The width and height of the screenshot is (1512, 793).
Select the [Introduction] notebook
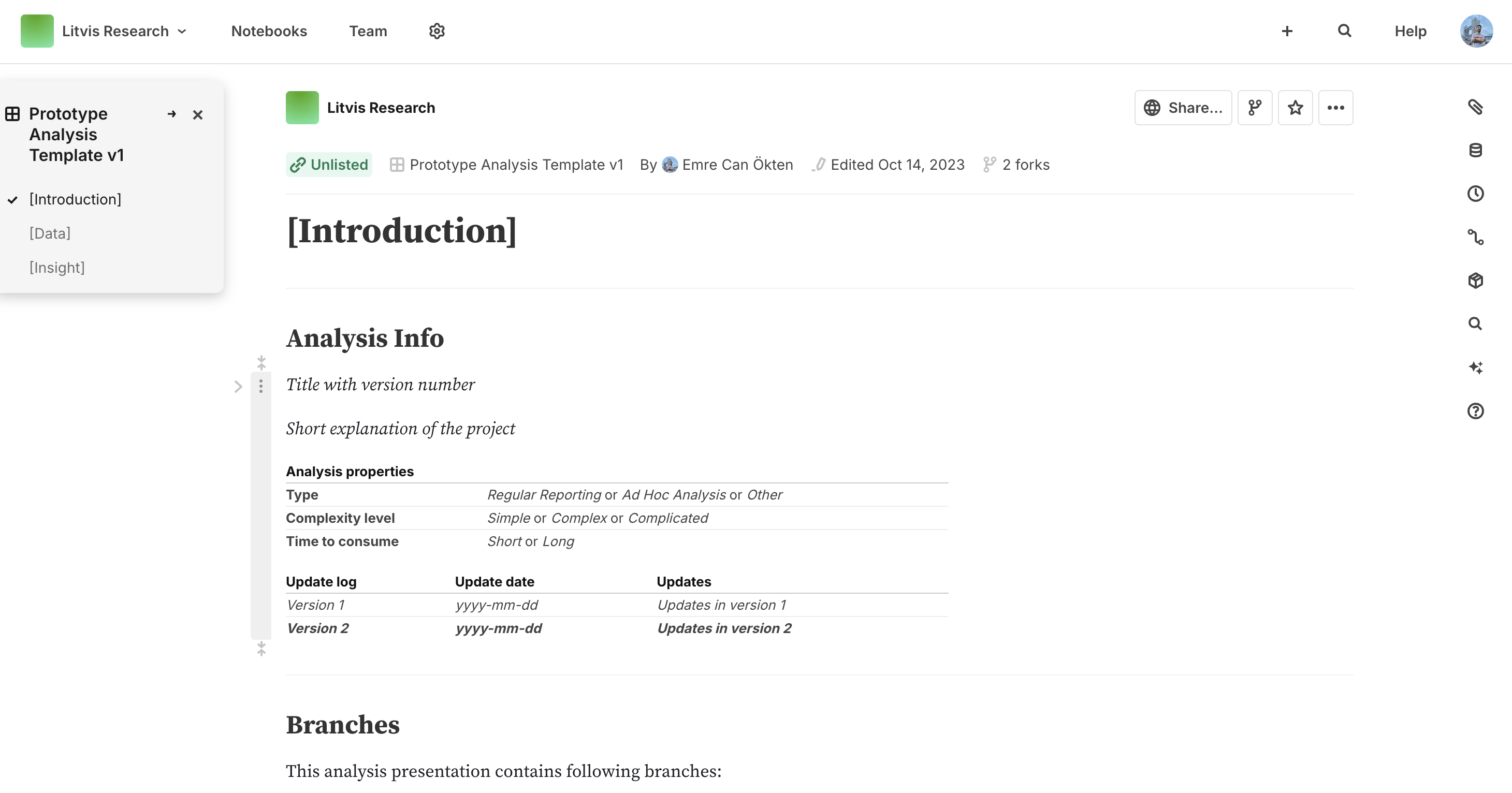tap(75, 199)
